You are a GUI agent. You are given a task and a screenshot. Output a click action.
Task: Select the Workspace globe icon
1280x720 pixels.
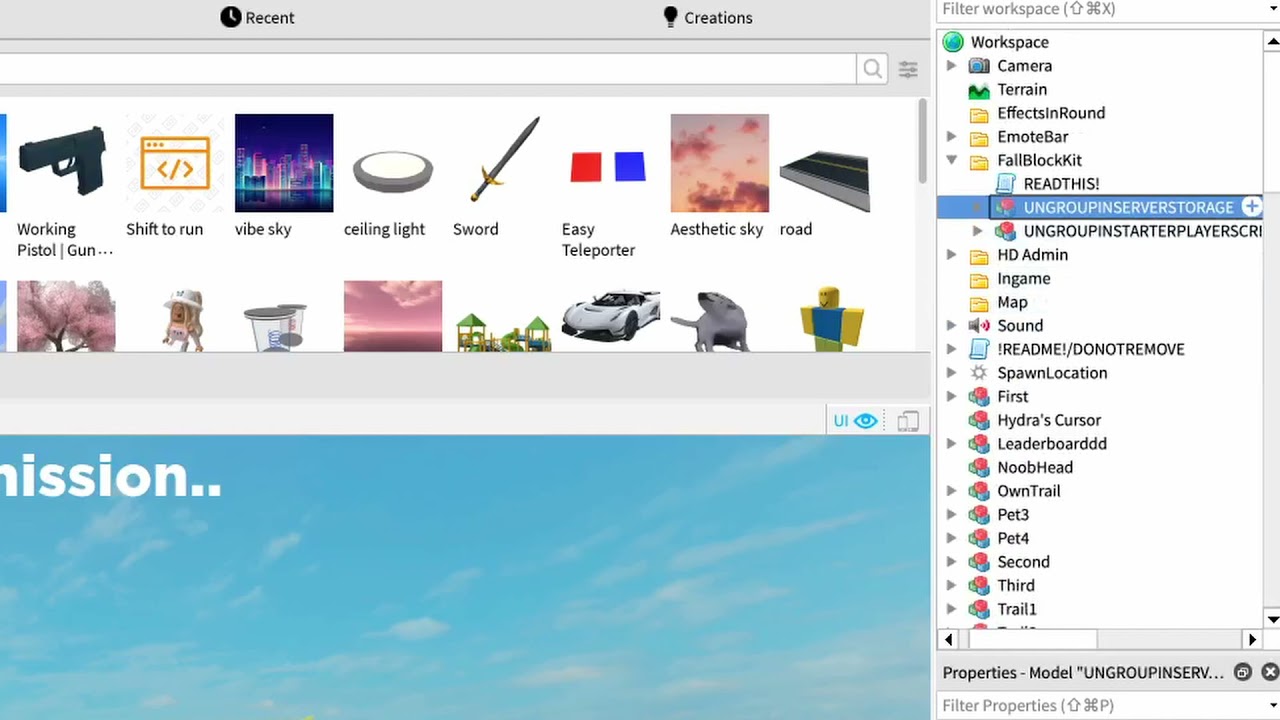[x=953, y=42]
